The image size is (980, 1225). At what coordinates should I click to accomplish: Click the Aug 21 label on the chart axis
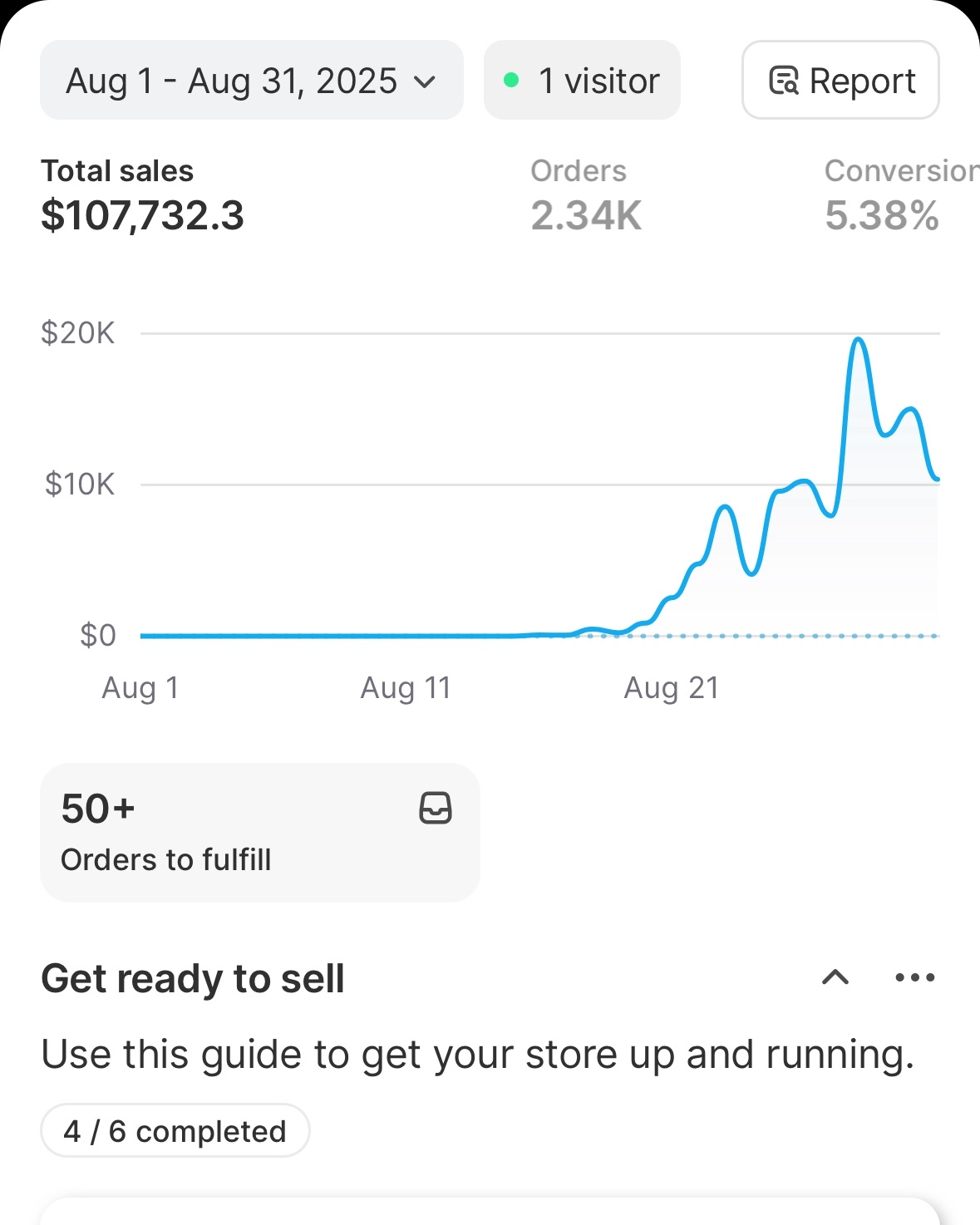click(671, 688)
